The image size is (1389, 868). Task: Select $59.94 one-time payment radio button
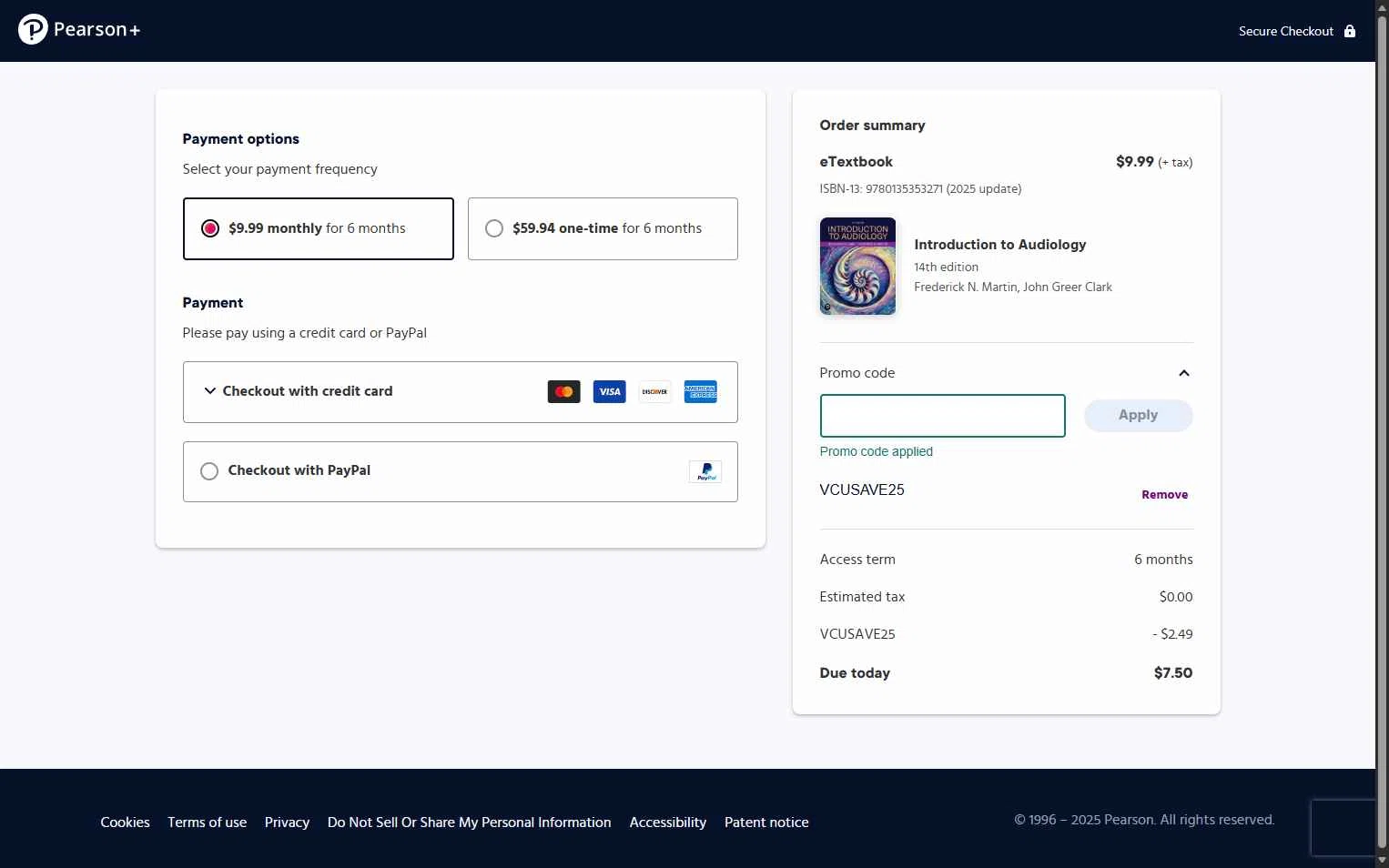494,228
